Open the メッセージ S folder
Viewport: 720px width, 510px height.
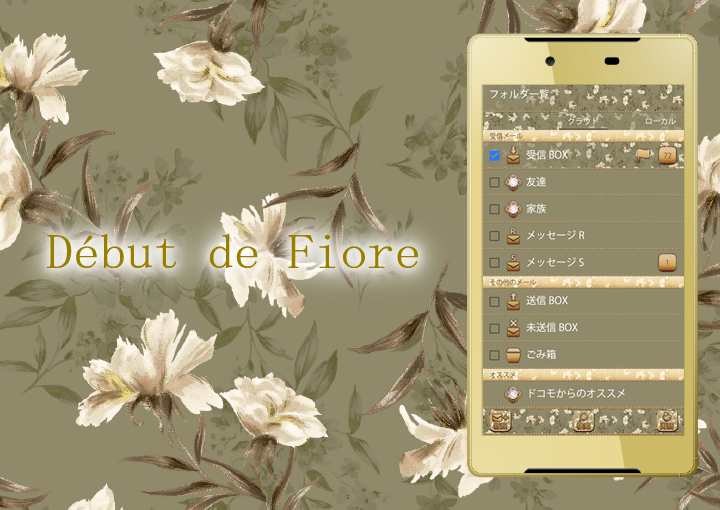(x=555, y=264)
